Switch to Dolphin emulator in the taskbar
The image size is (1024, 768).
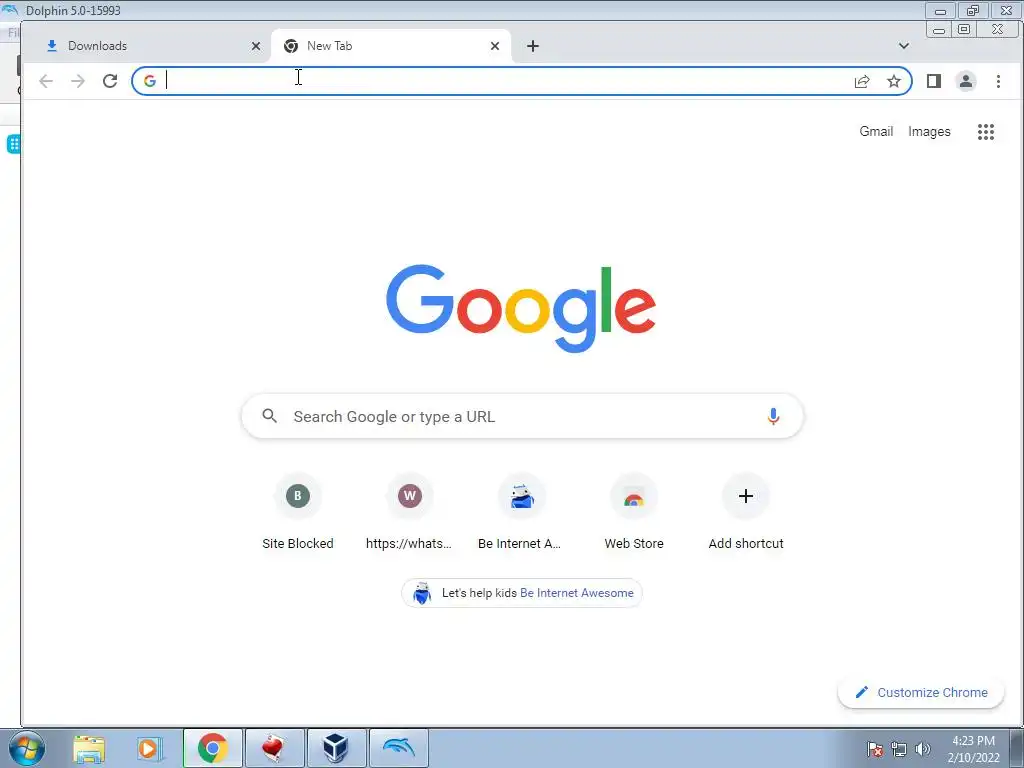(398, 748)
